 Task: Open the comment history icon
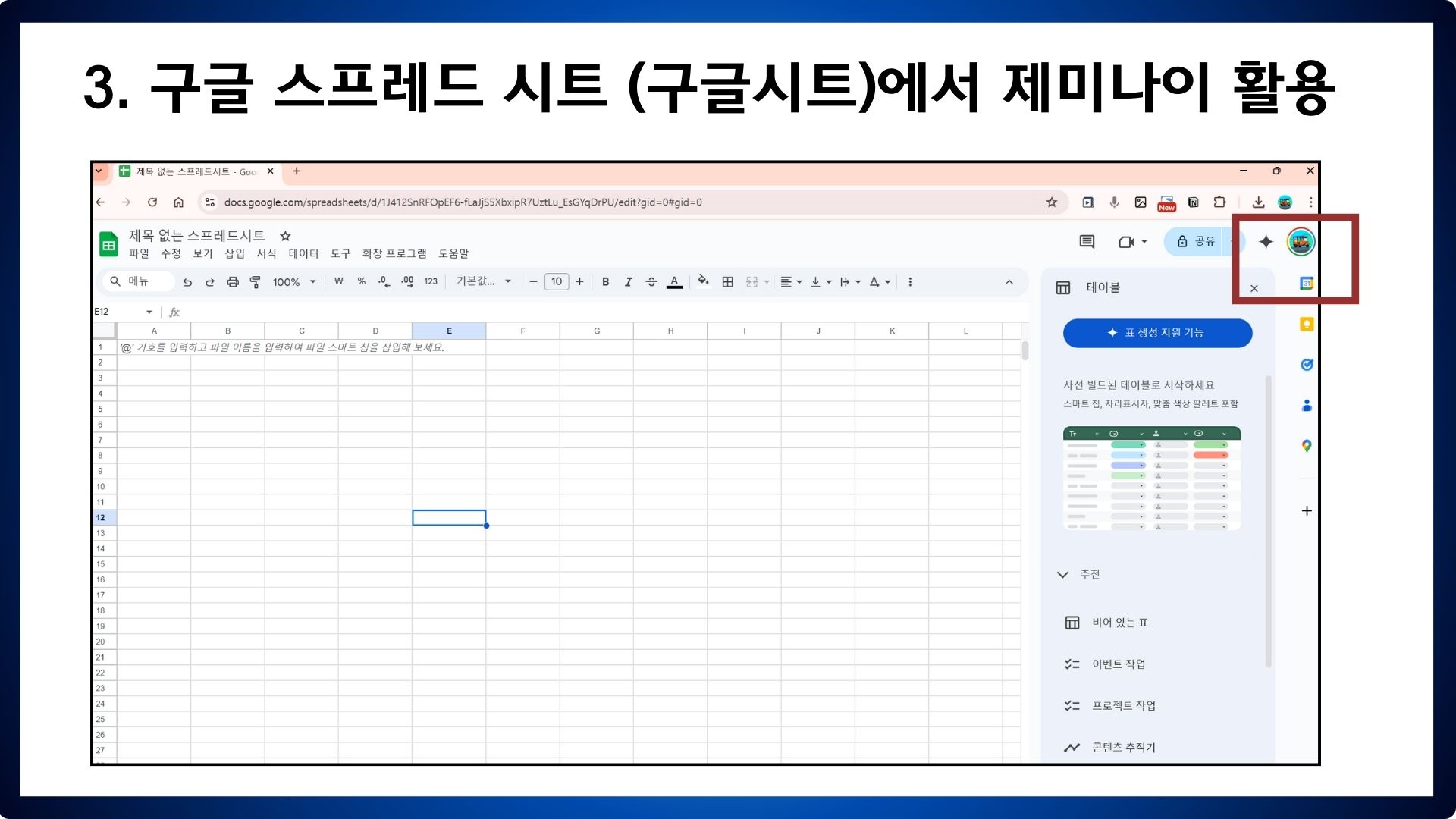coord(1086,242)
